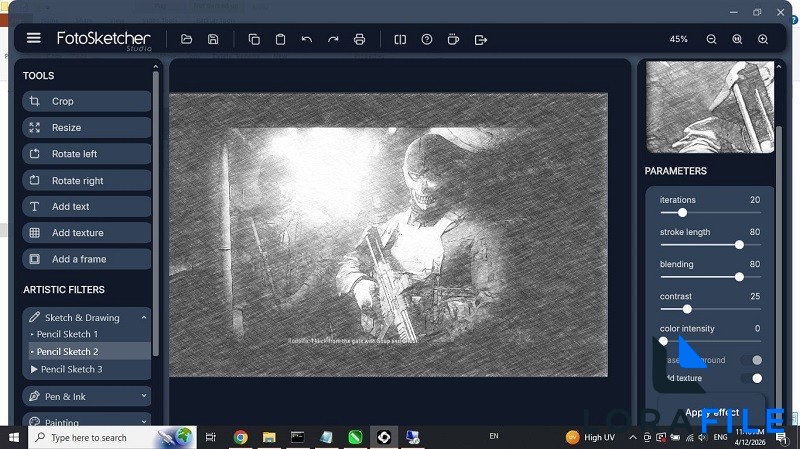Show hidden system tray icons
Viewport: 800px width, 449px height.
[x=633, y=437]
